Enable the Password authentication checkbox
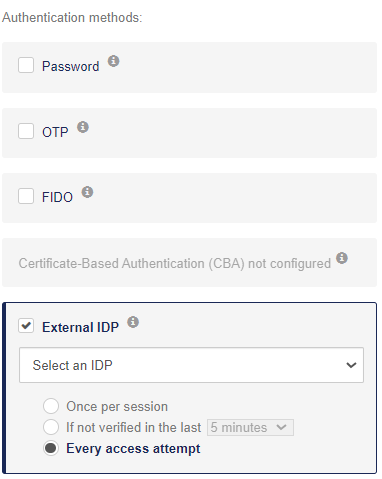Viewport: 382px width, 479px height. tap(26, 65)
